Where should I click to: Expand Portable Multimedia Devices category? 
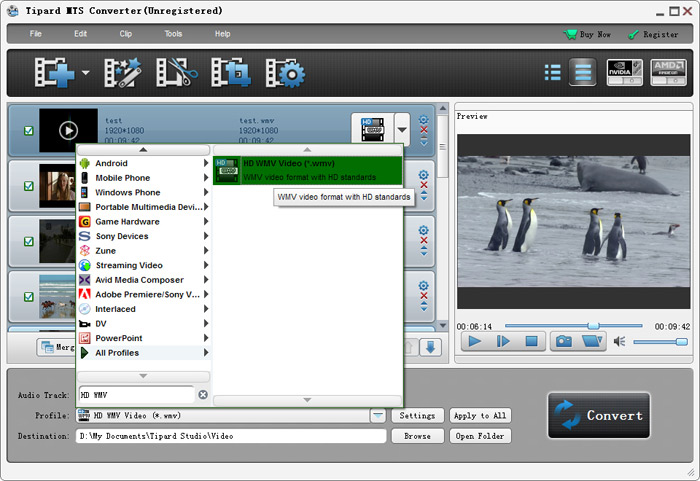pyautogui.click(x=144, y=207)
